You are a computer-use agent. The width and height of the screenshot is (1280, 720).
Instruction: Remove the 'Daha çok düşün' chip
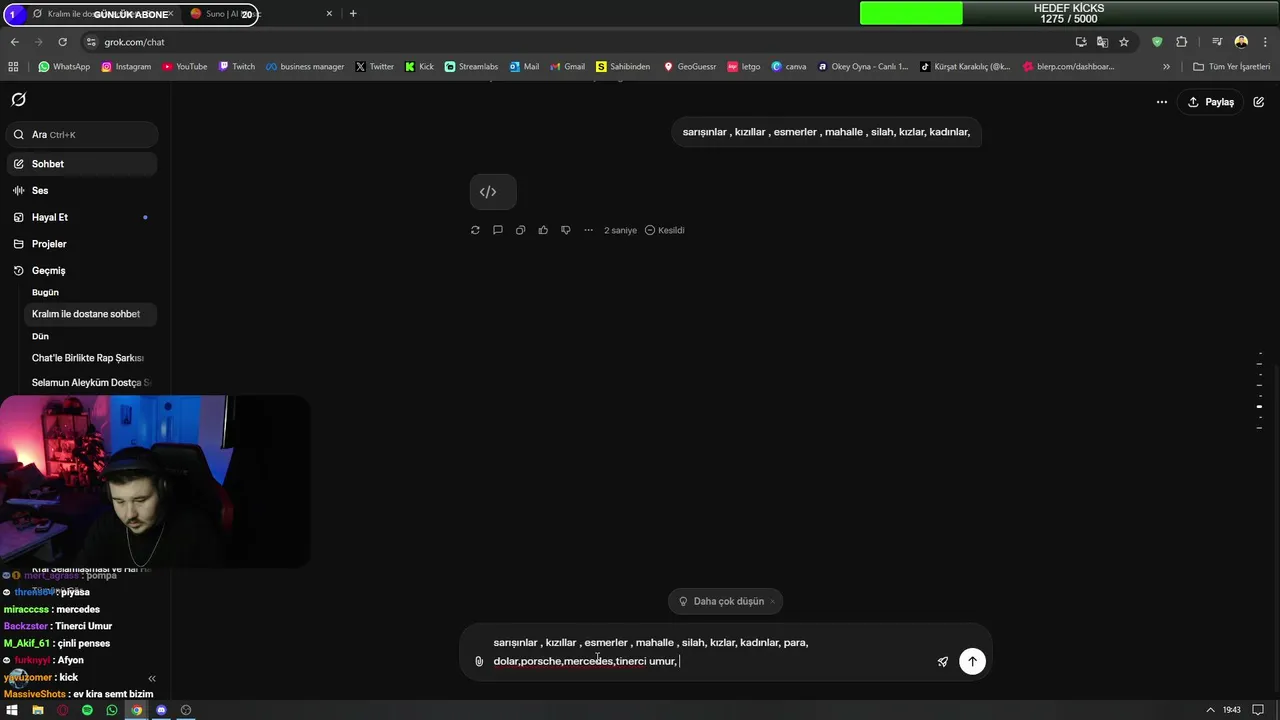click(x=772, y=601)
